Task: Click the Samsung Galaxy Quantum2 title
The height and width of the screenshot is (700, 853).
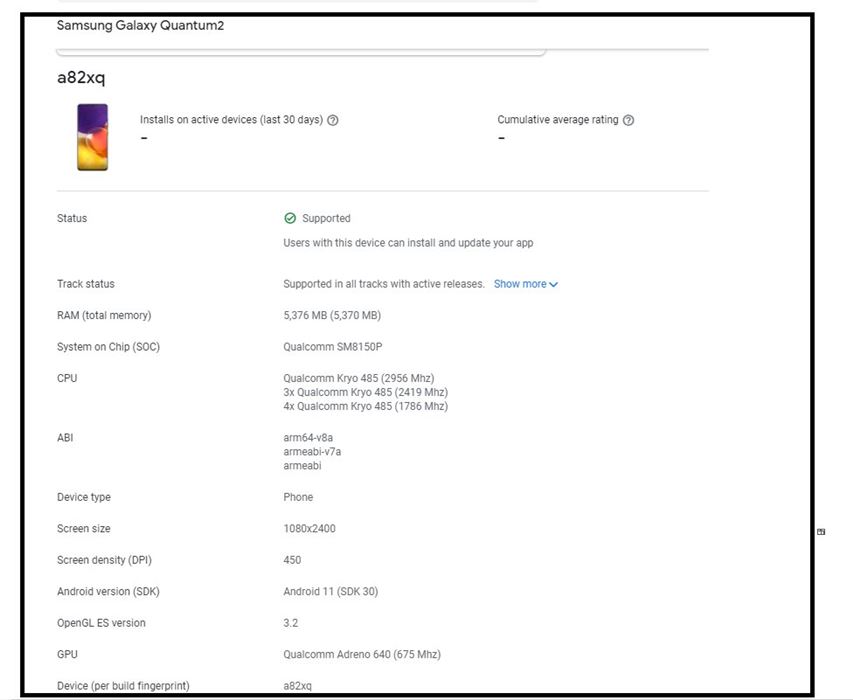Action: point(140,26)
